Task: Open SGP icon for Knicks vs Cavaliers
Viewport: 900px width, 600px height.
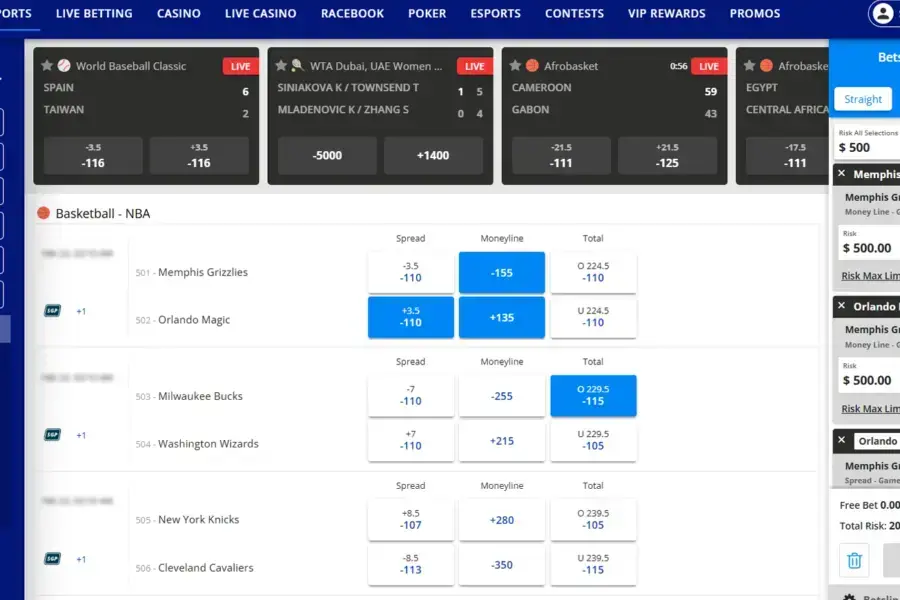Action: pyautogui.click(x=52, y=559)
